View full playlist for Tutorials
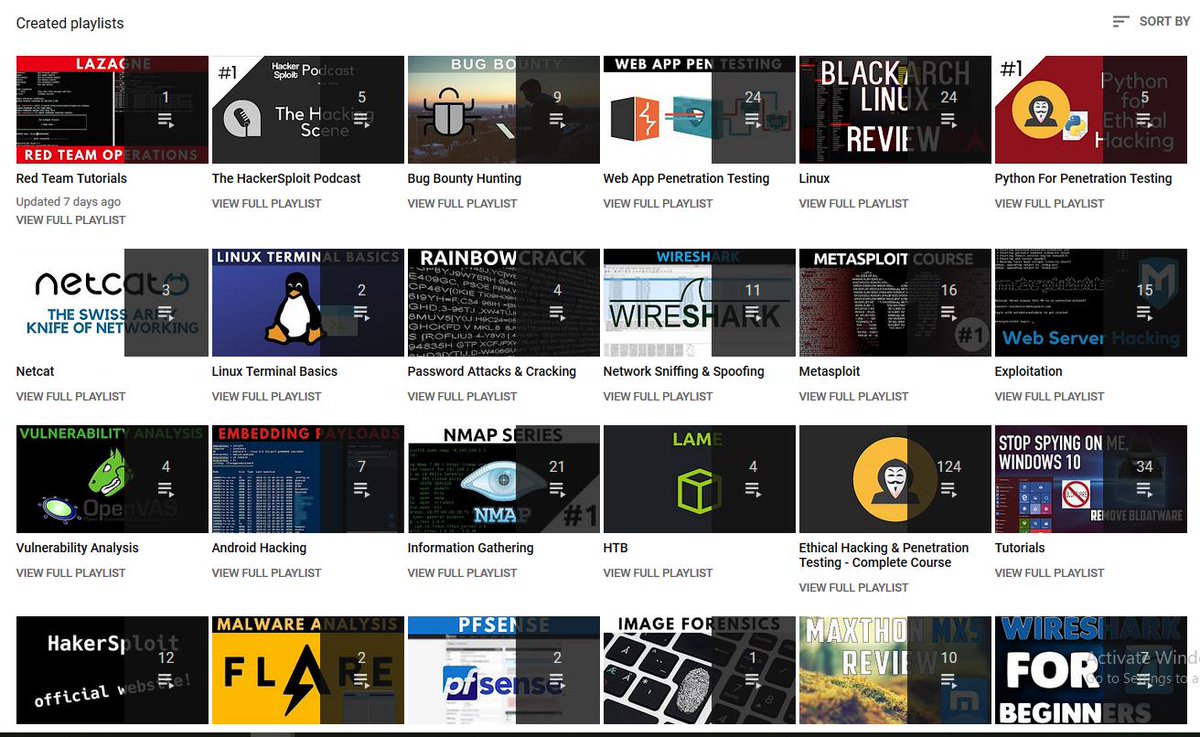 pyautogui.click(x=1050, y=573)
